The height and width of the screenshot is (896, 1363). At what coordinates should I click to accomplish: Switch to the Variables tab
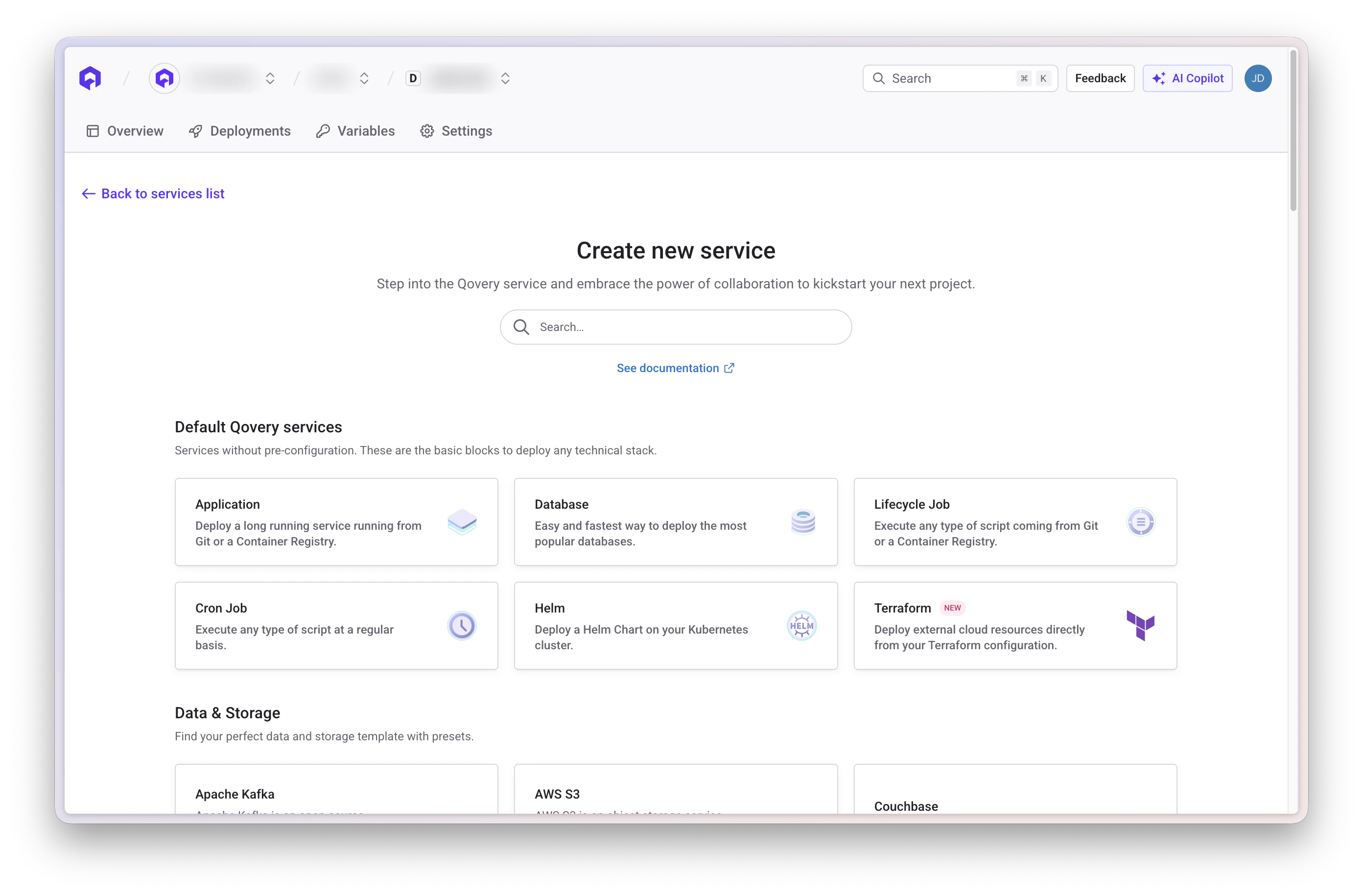tap(355, 131)
